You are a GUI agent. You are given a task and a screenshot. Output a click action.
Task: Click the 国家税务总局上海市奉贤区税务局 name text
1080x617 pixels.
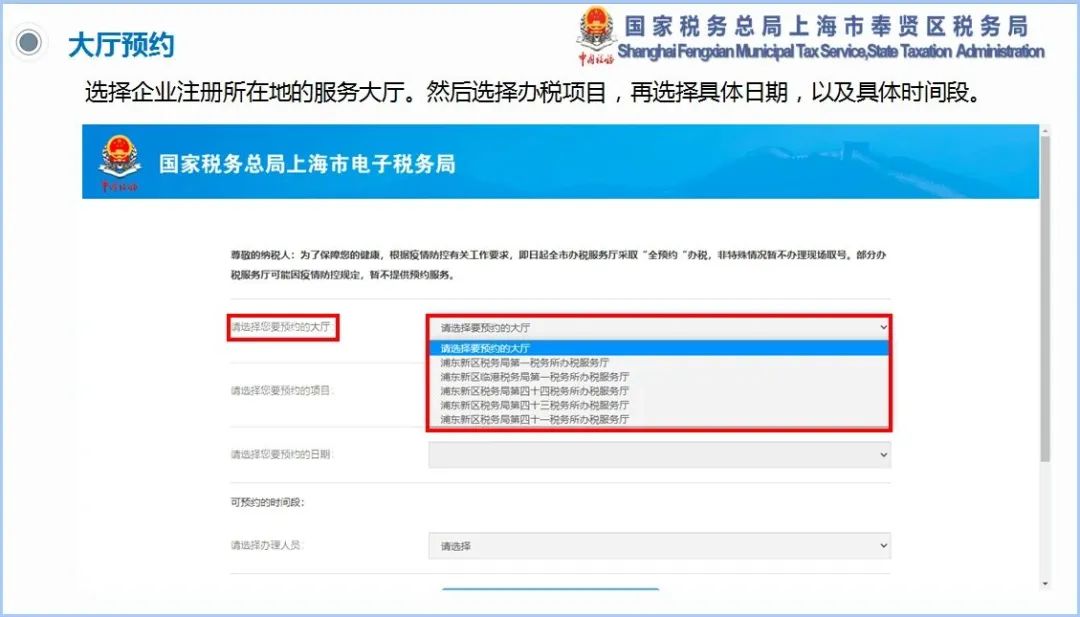coord(827,26)
